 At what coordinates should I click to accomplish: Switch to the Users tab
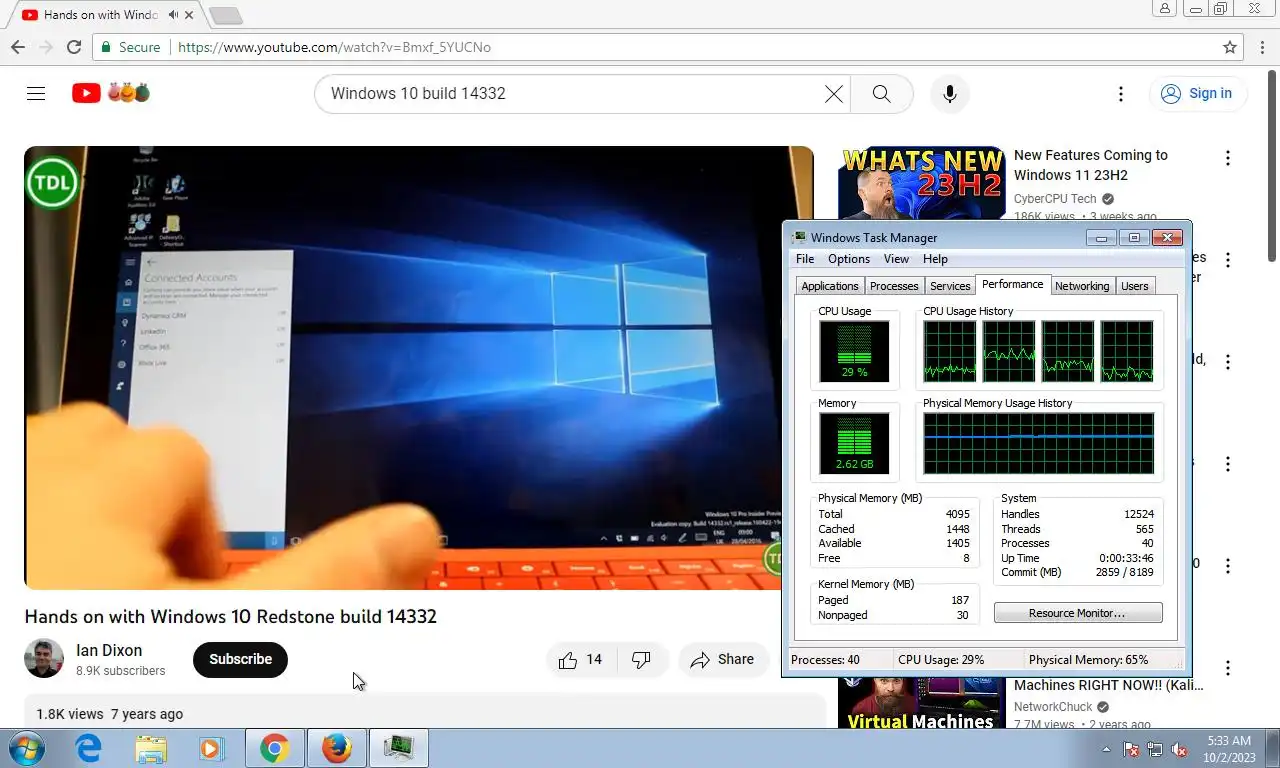pyautogui.click(x=1135, y=286)
